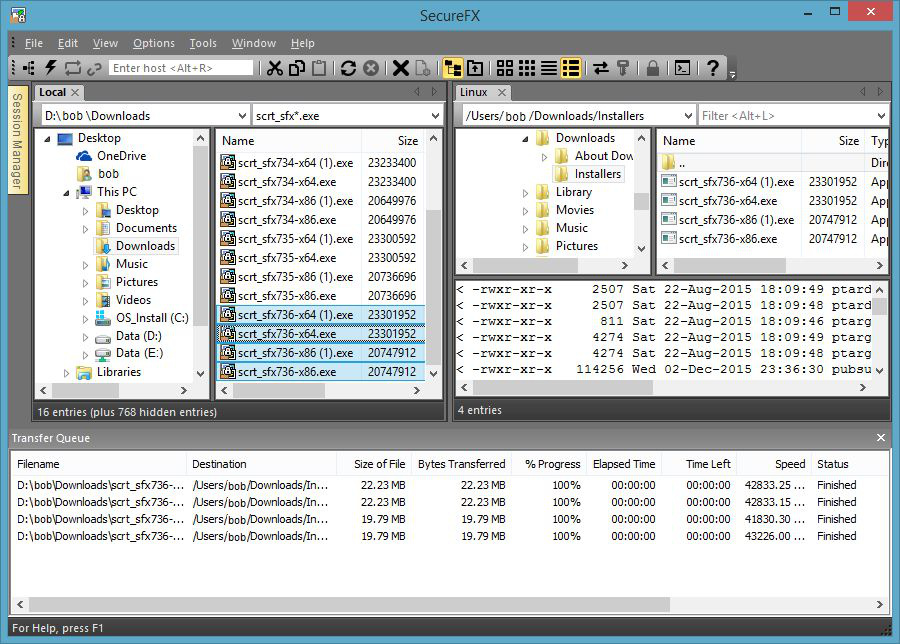The height and width of the screenshot is (644, 900).
Task: Click the Refresh toolbar icon
Action: click(348, 68)
